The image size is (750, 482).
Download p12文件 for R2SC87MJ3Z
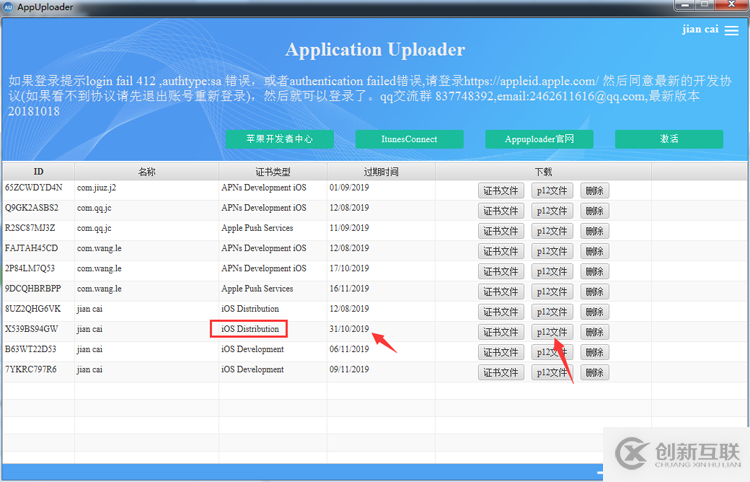tap(552, 231)
